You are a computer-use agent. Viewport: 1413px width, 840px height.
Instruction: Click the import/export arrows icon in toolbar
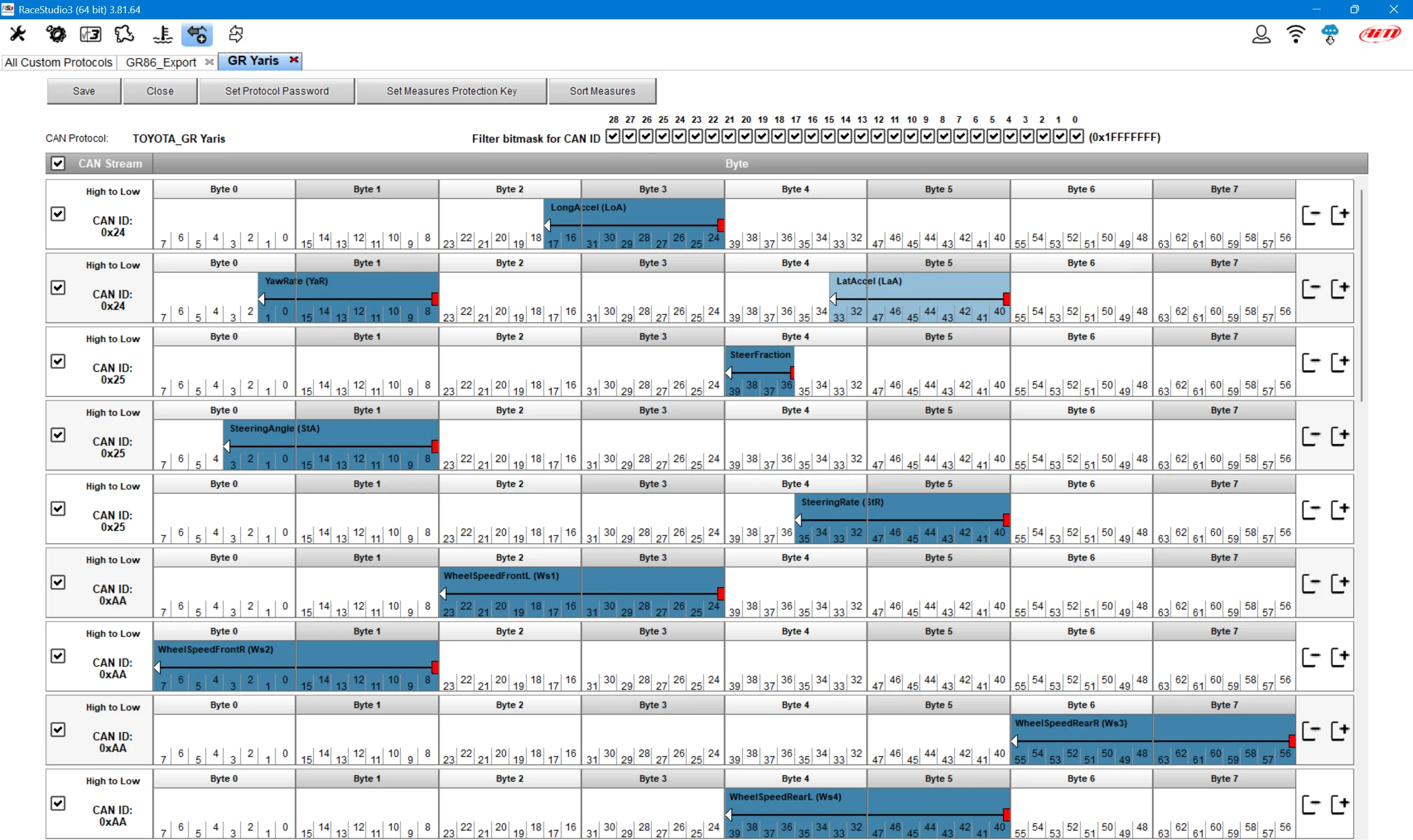click(235, 34)
